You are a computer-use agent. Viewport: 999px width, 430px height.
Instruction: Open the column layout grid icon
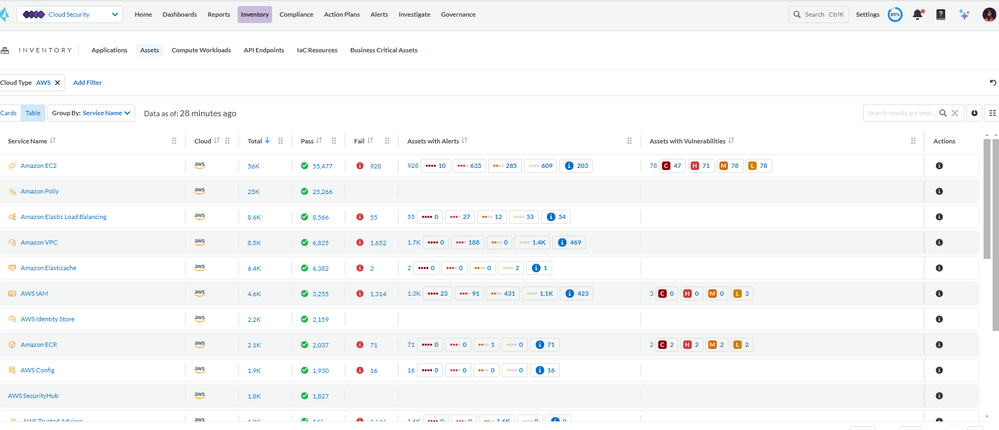992,114
